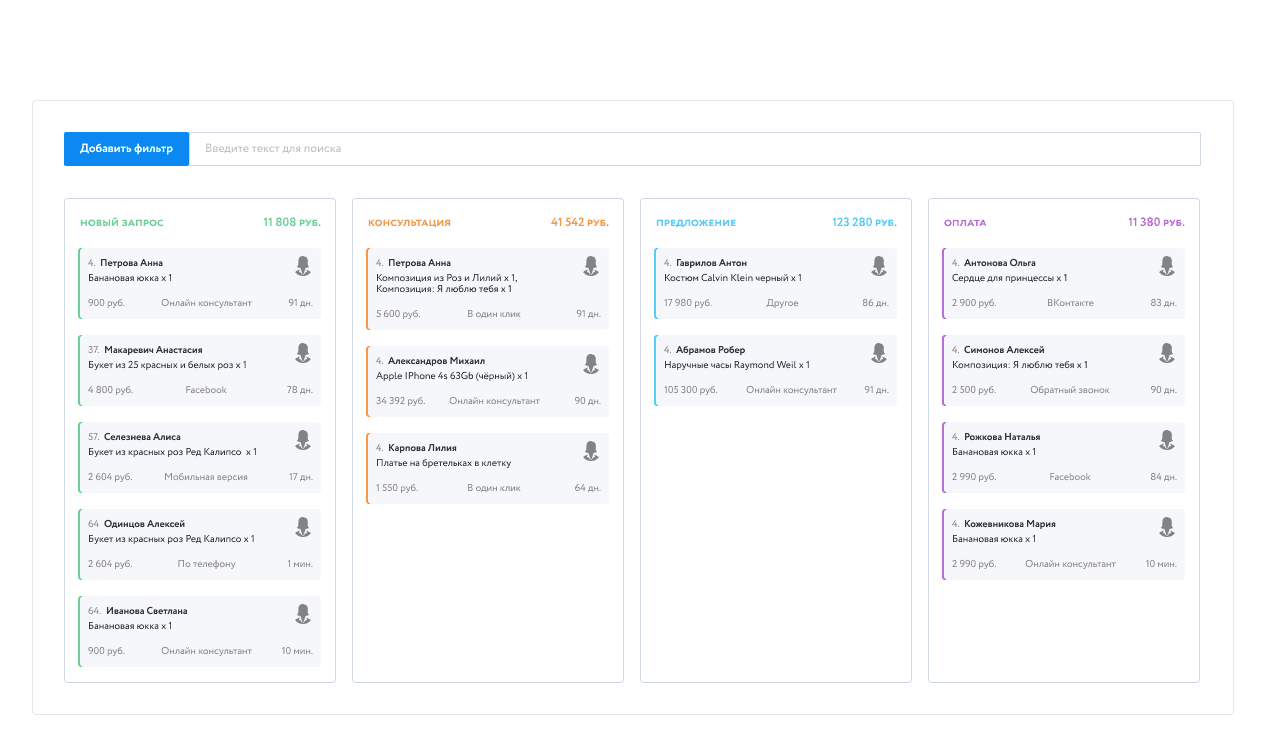The height and width of the screenshot is (747, 1266).
Task: Select the ОПЛАТА column header
Action: (965, 222)
